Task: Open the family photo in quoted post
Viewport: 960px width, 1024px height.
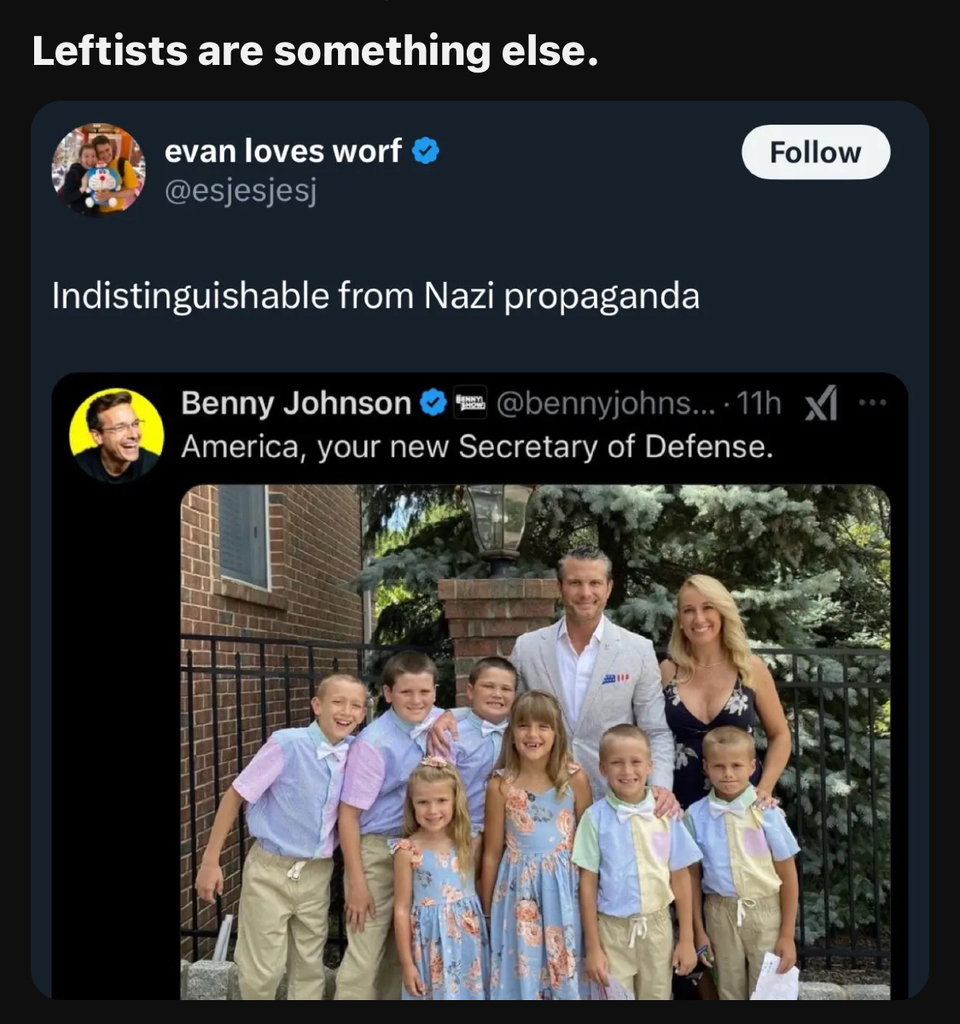Action: tap(535, 740)
